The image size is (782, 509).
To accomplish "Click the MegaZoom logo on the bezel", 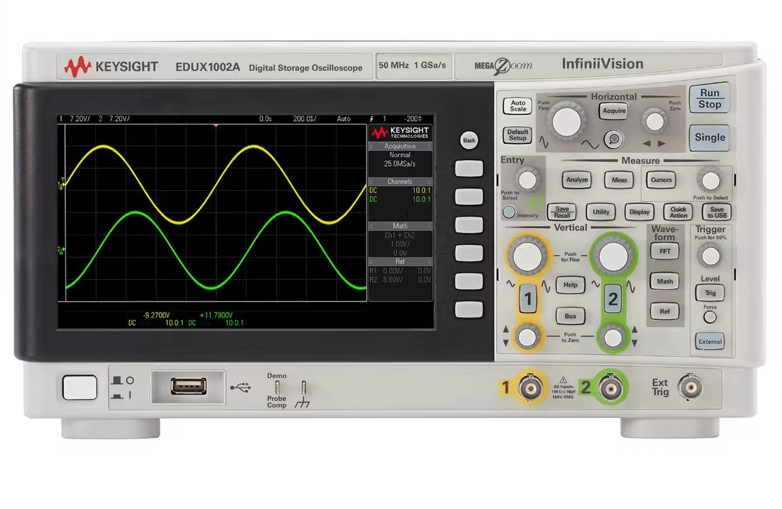I will 504,66.
